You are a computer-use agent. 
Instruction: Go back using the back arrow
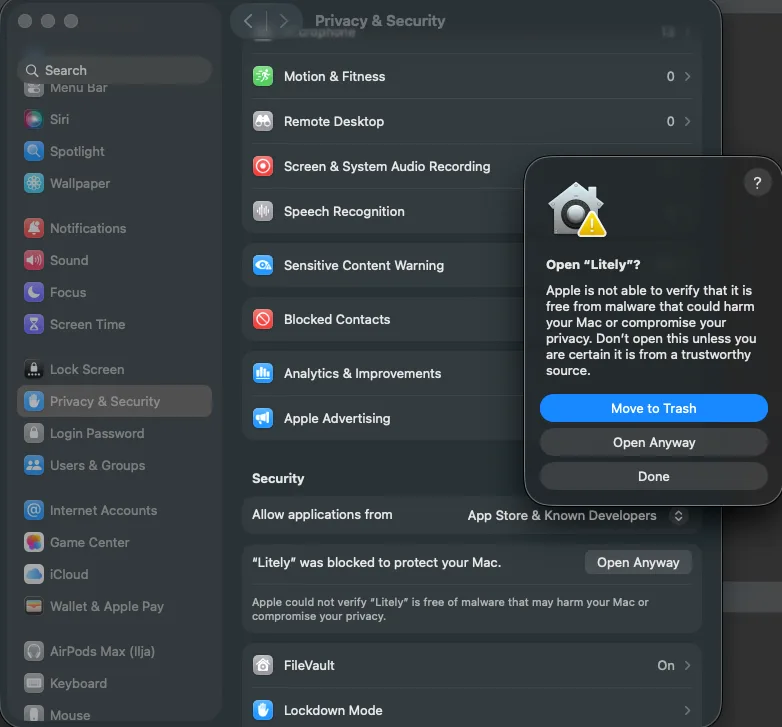(x=248, y=21)
